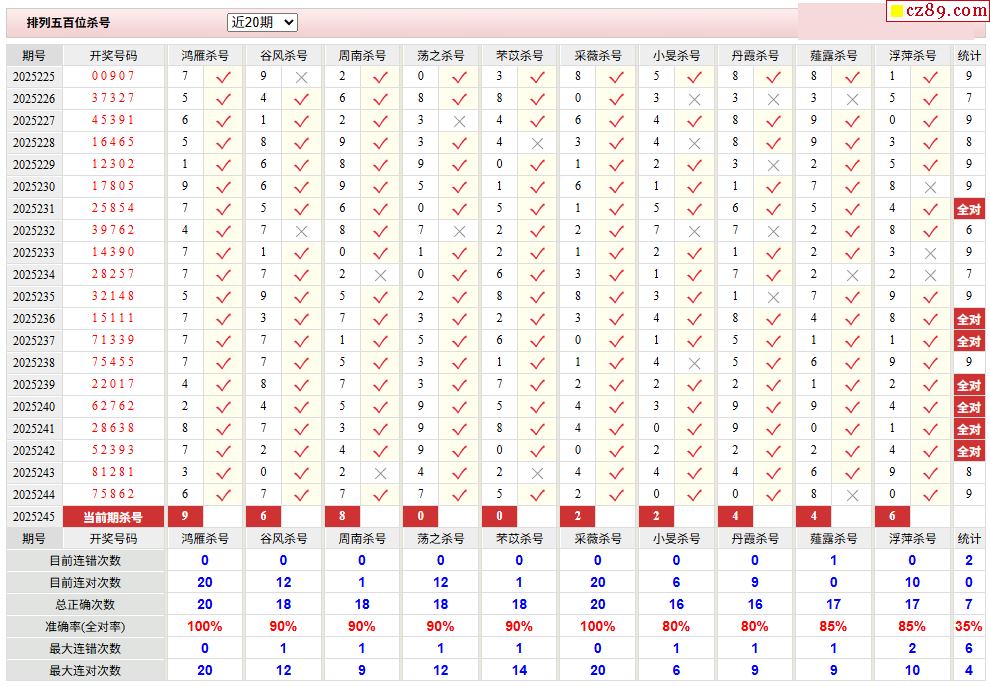Click the 80% accuracy value under 小旻杀号
Screen dimensions: 990x686
(676, 627)
